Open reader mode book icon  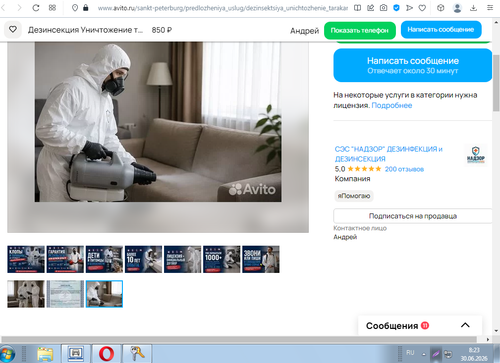click(357, 8)
